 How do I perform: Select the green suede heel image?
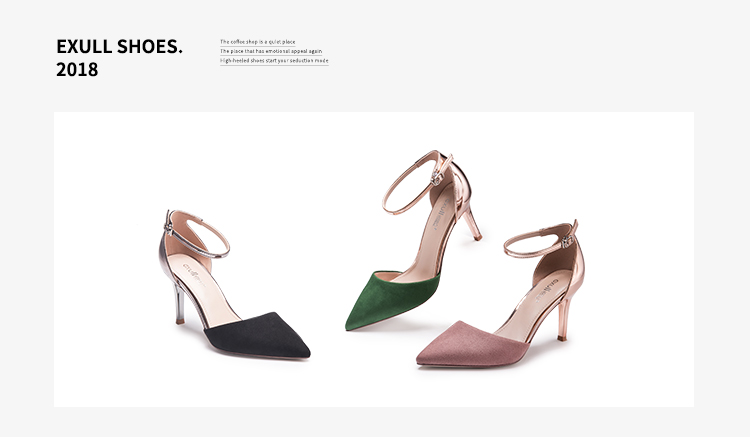(x=413, y=240)
